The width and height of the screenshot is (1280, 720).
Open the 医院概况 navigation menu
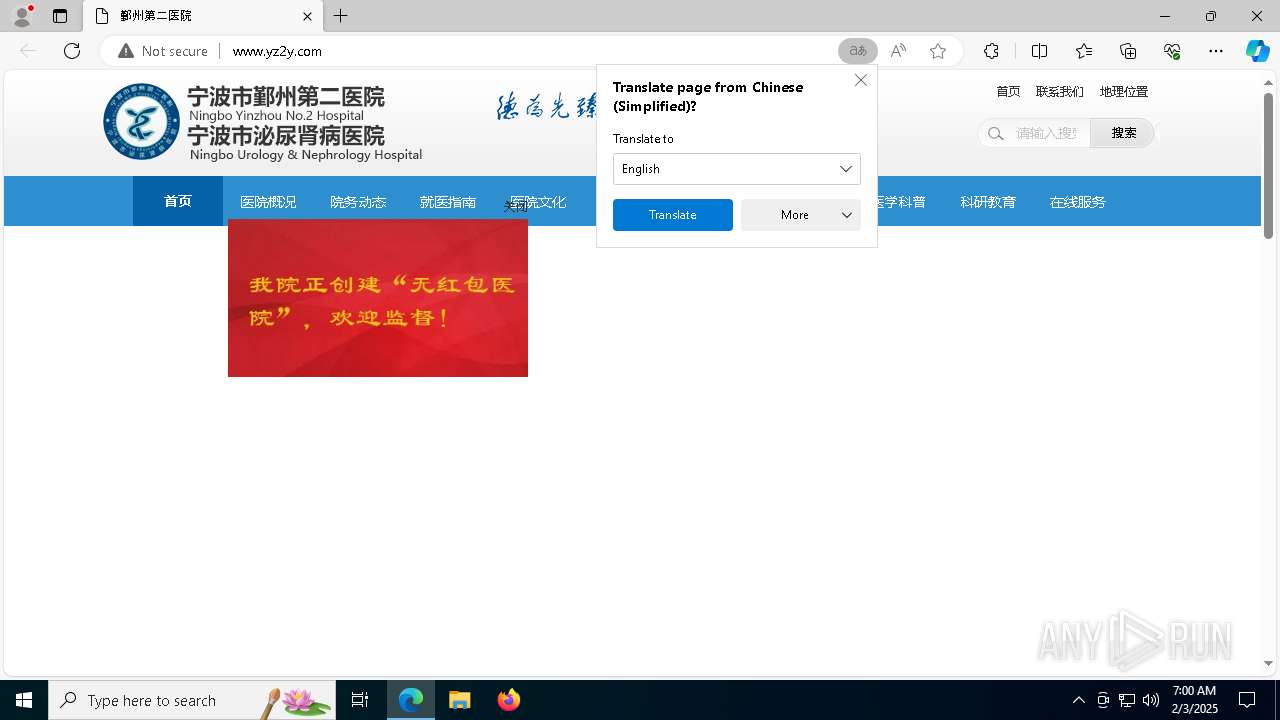268,202
